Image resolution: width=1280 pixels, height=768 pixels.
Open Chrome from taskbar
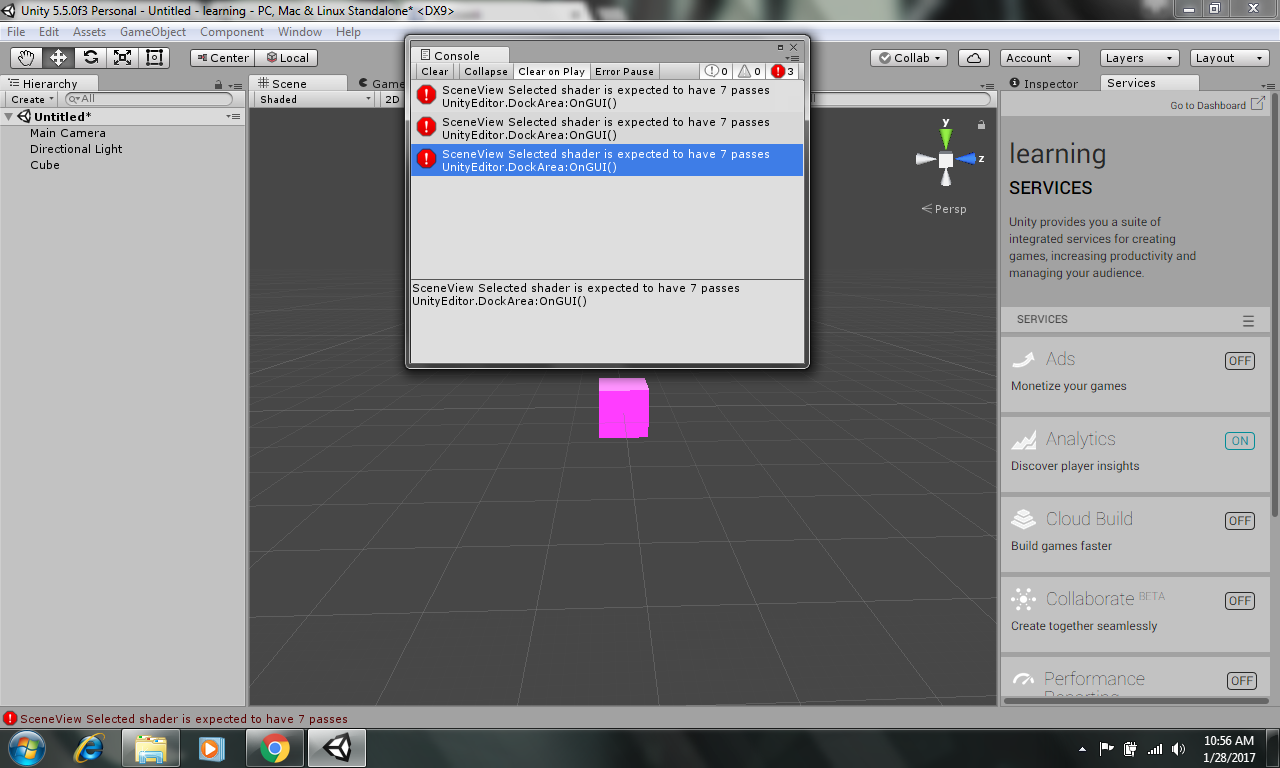pyautogui.click(x=275, y=748)
